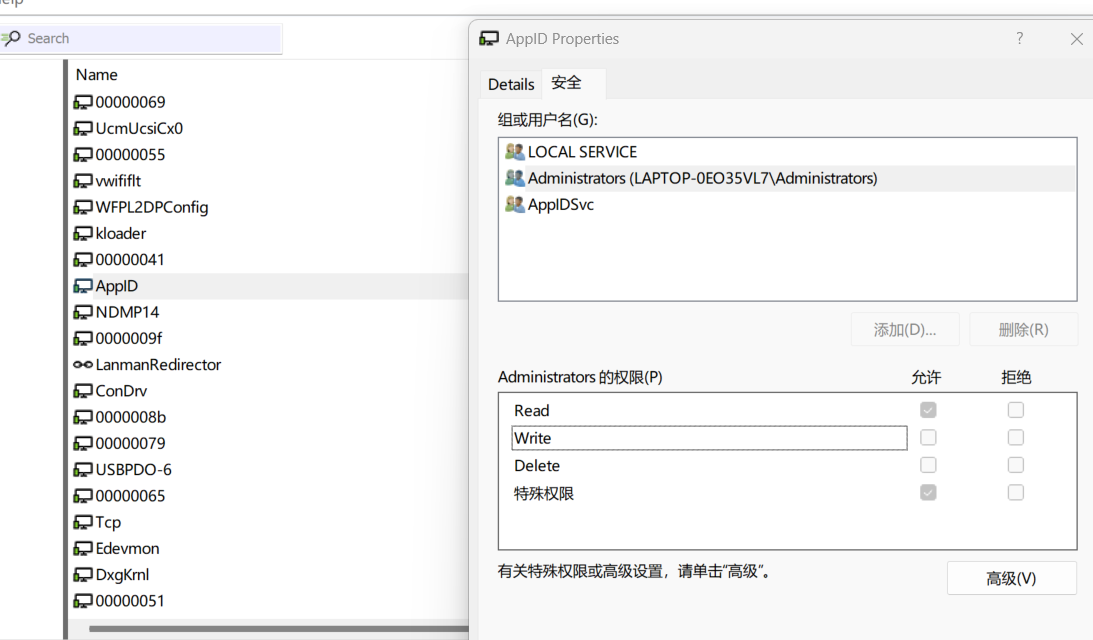Click the icon next to WFPL2DPConfig
The image size is (1093, 640).
(84, 208)
